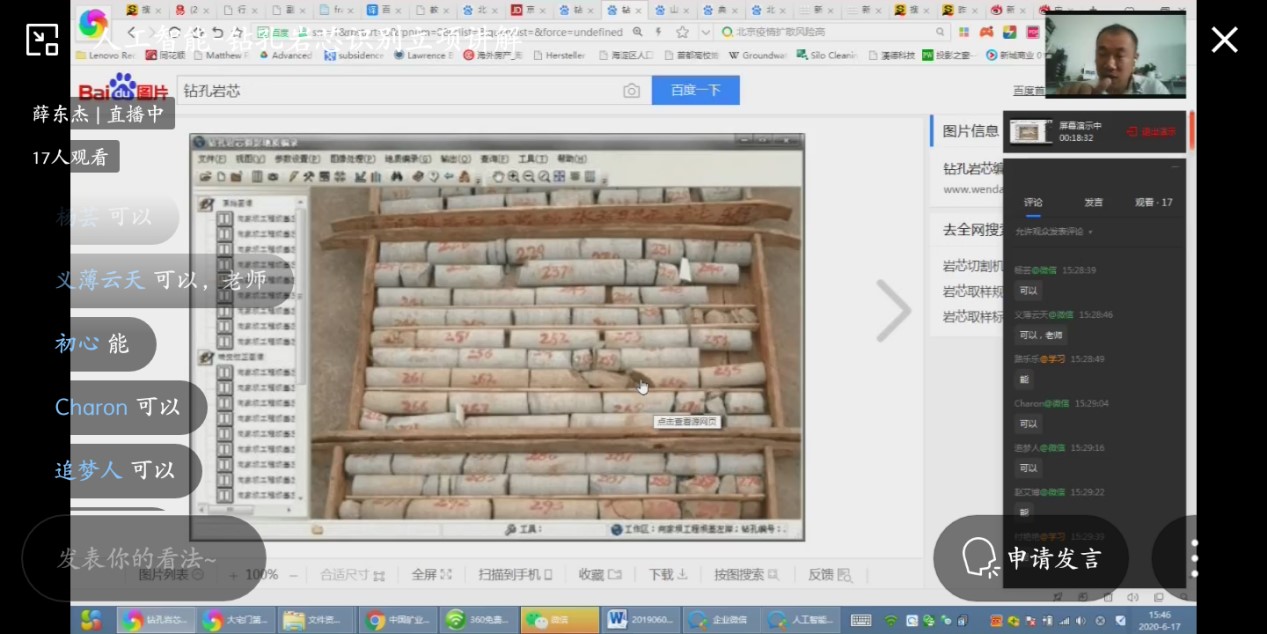This screenshot has width=1267, height=634.
Task: Open the 文件资源 folder window in taskbar
Action: pyautogui.click(x=317, y=620)
